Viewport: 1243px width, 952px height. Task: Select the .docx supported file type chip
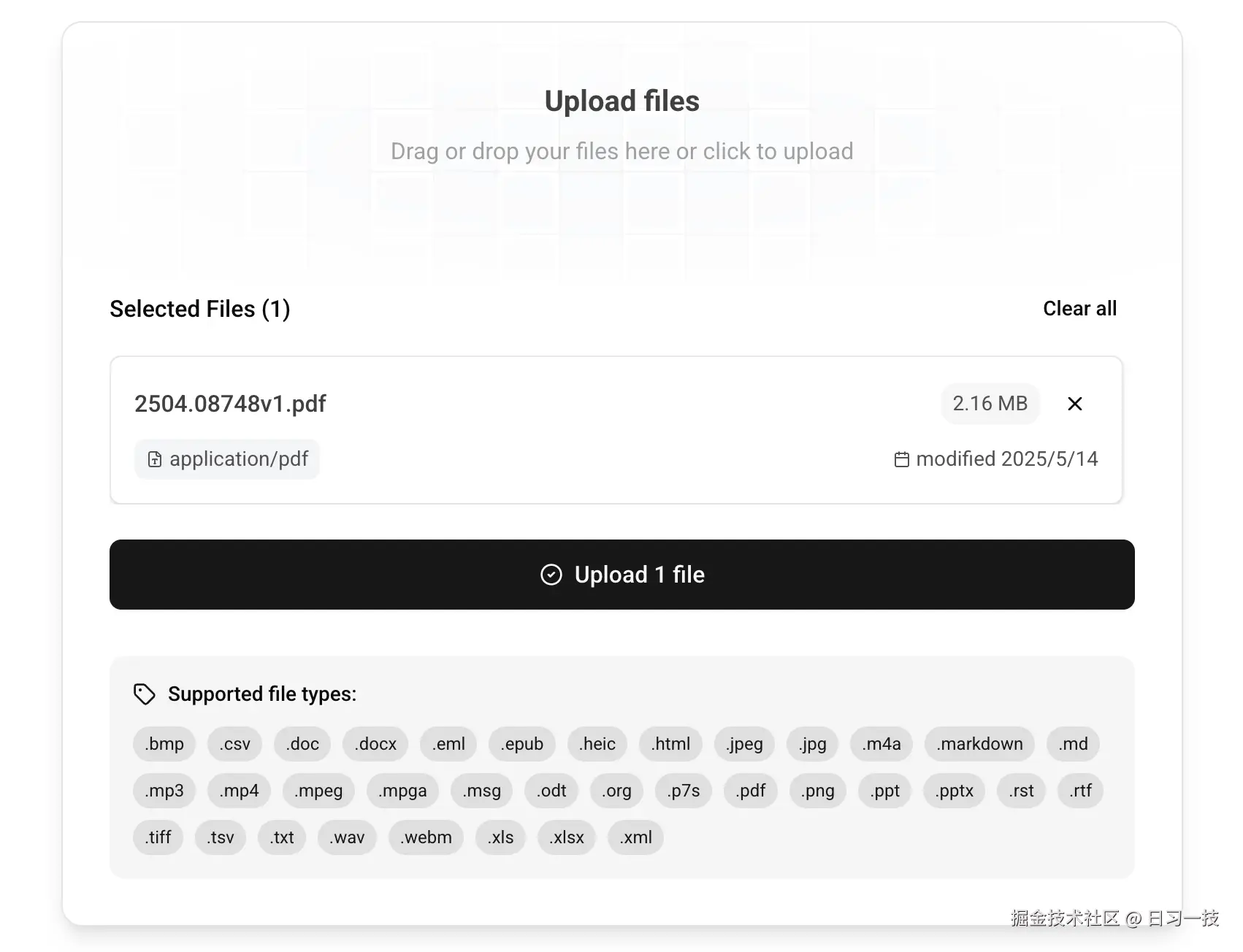point(375,744)
